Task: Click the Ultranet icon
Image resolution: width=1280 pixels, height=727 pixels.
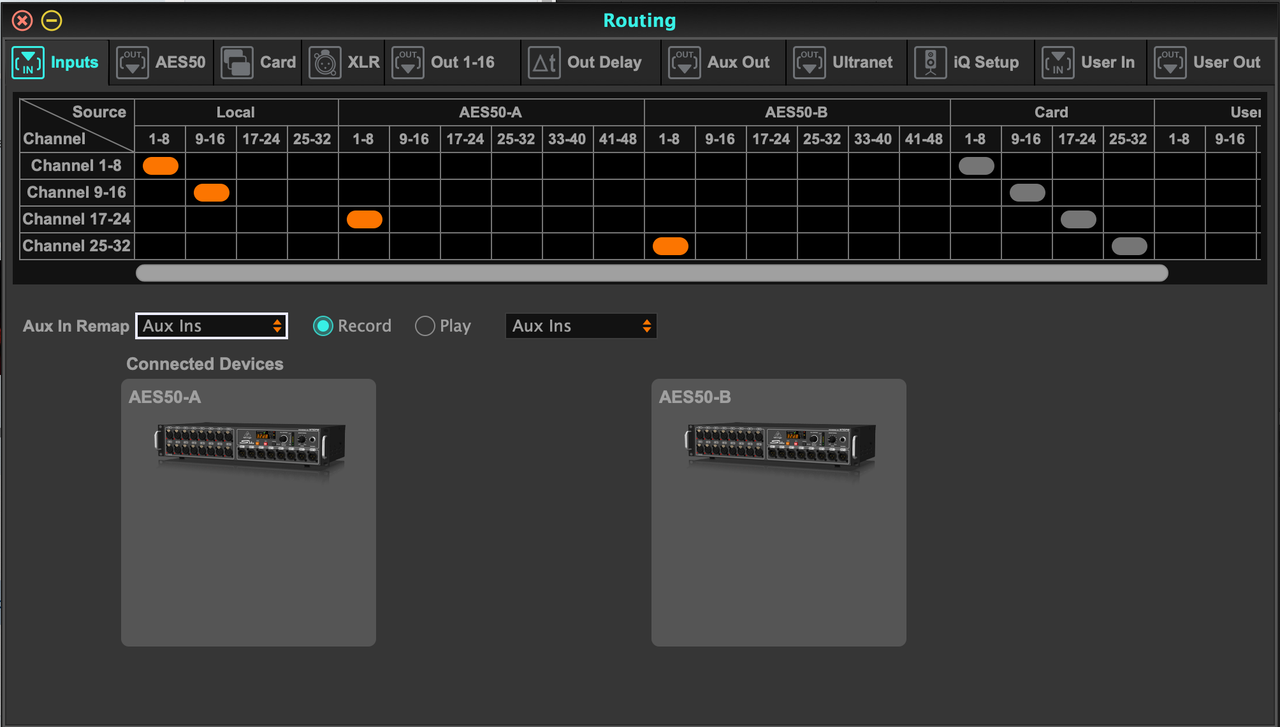Action: tap(809, 62)
